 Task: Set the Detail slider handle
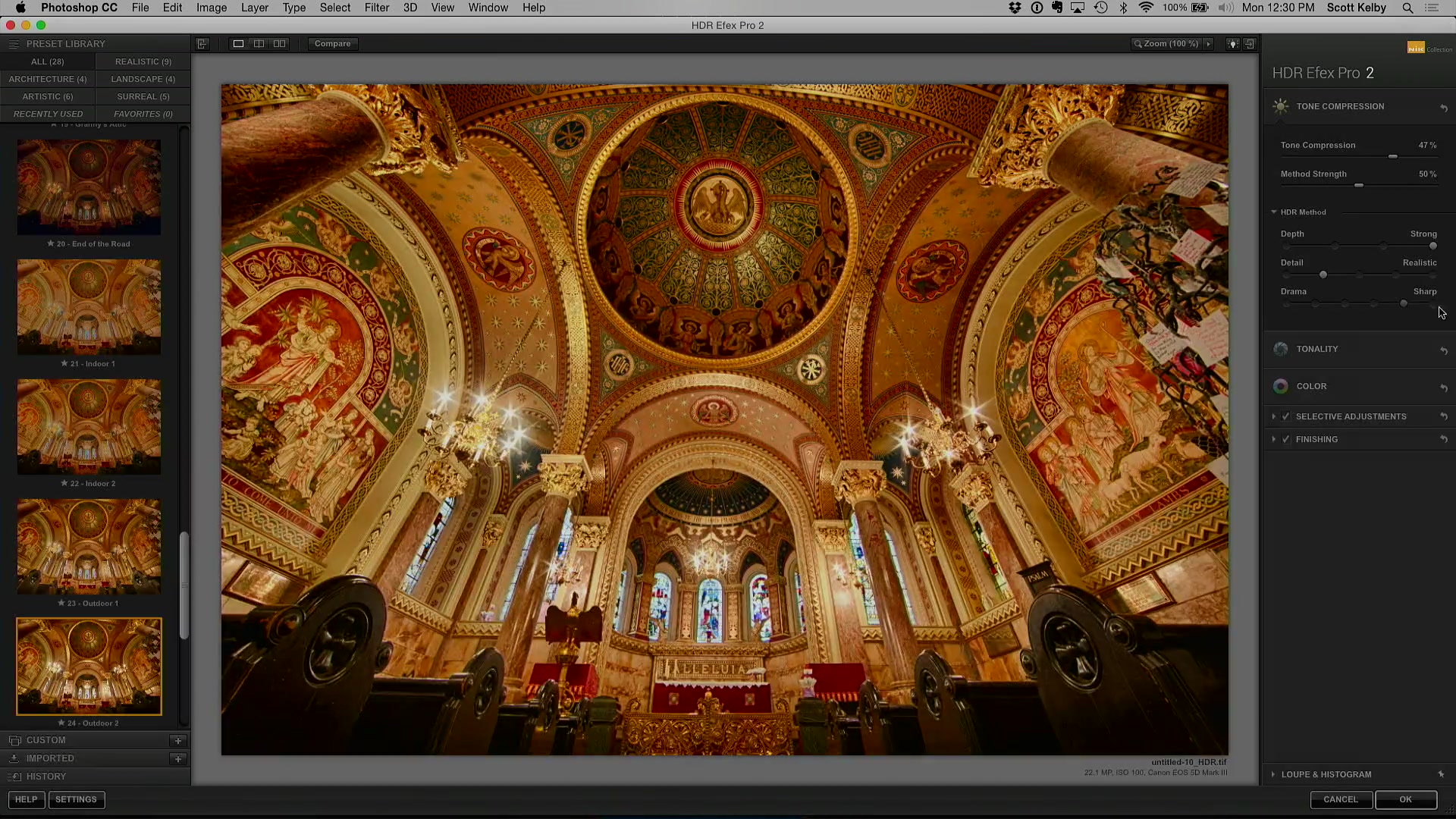point(1323,275)
